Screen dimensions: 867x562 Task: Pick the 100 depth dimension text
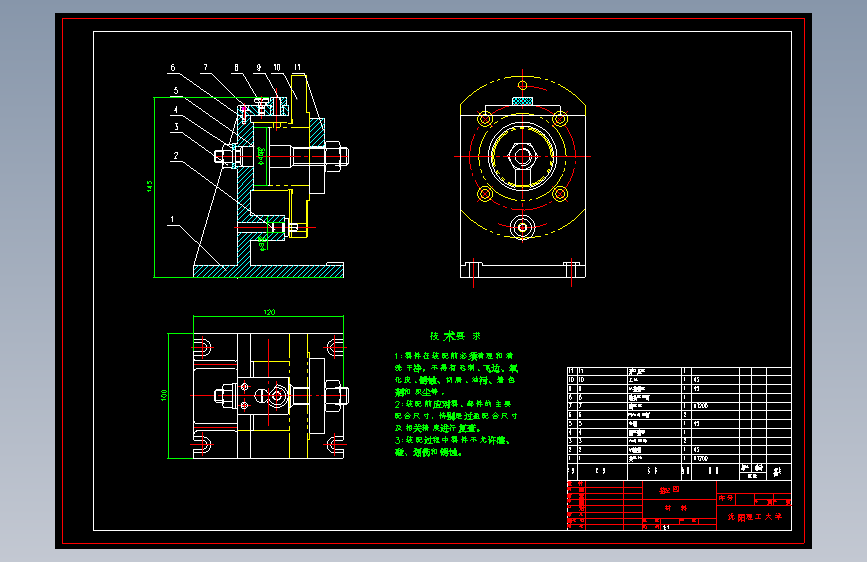(x=164, y=395)
